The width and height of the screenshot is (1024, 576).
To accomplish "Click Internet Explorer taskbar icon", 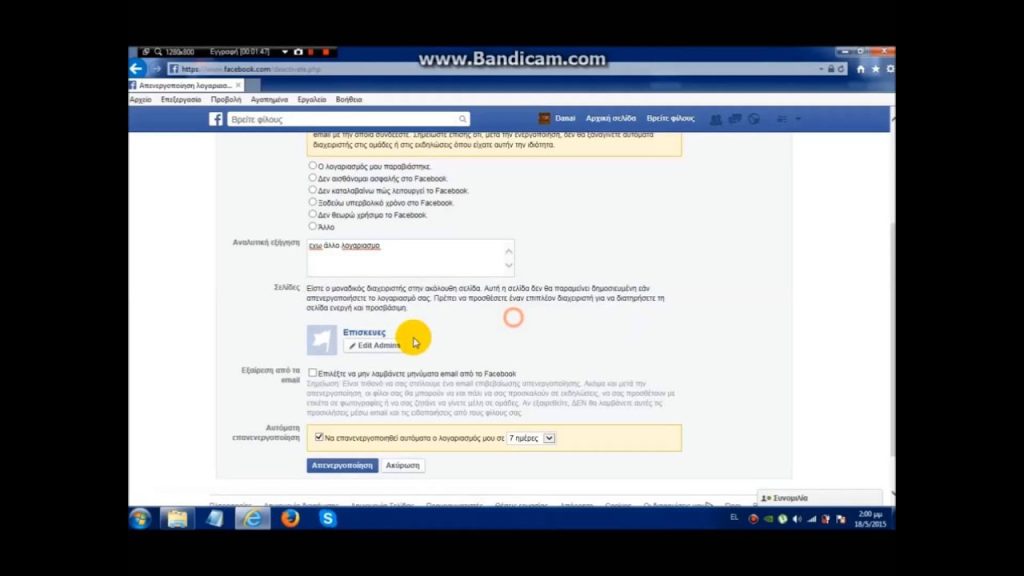I will tap(253, 519).
